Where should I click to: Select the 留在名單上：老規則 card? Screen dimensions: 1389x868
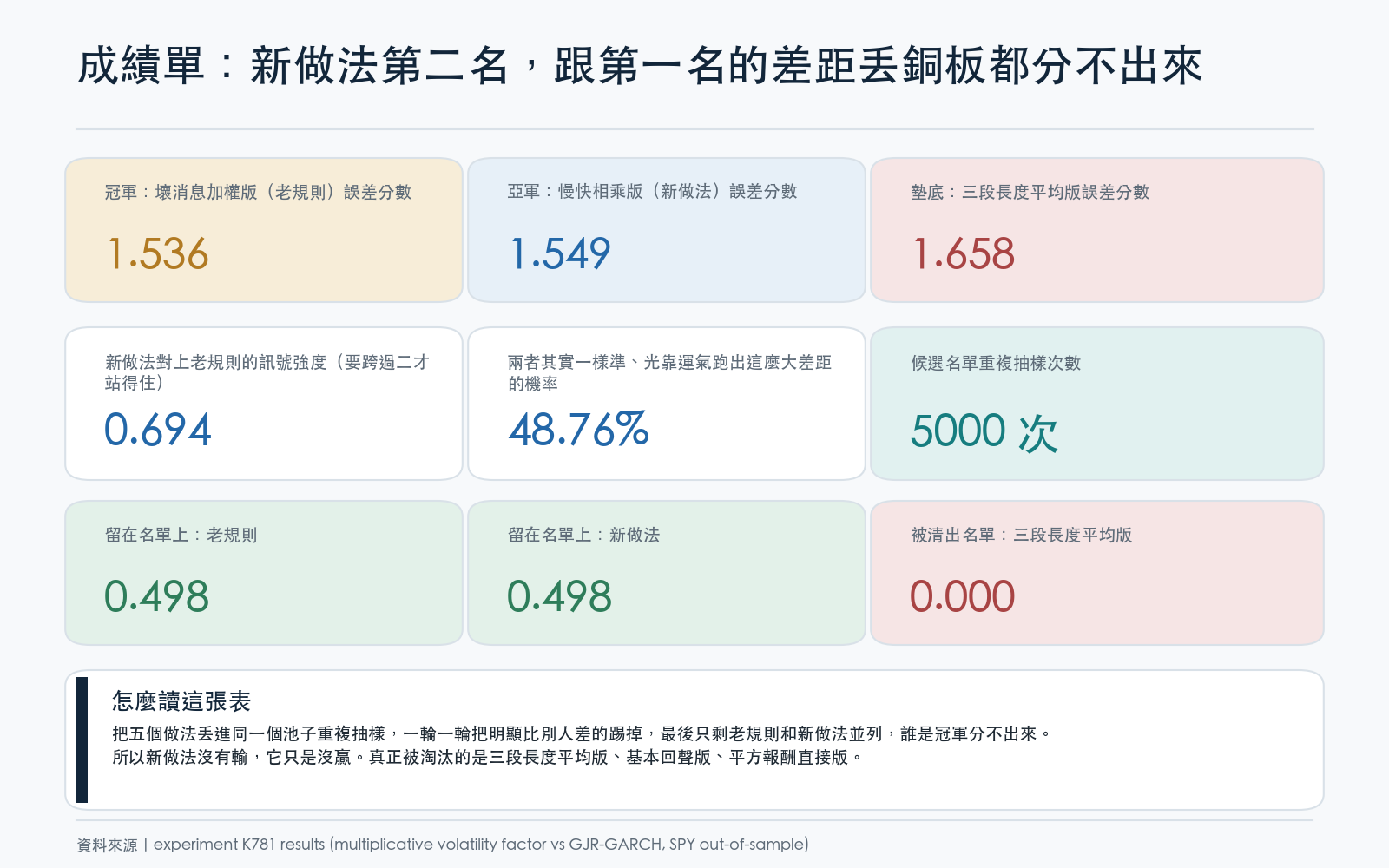(264, 573)
